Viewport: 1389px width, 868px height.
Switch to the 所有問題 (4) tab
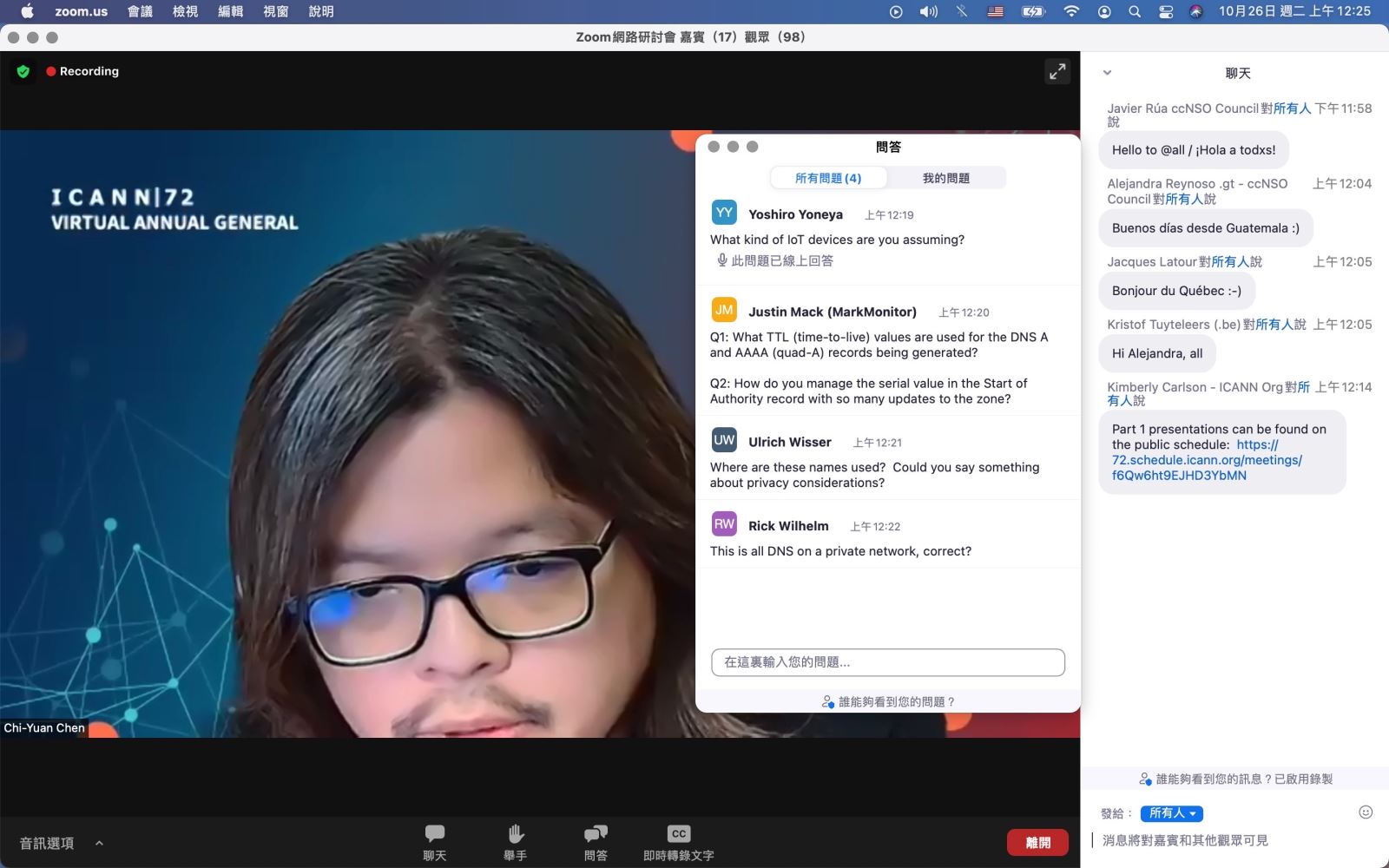(828, 178)
